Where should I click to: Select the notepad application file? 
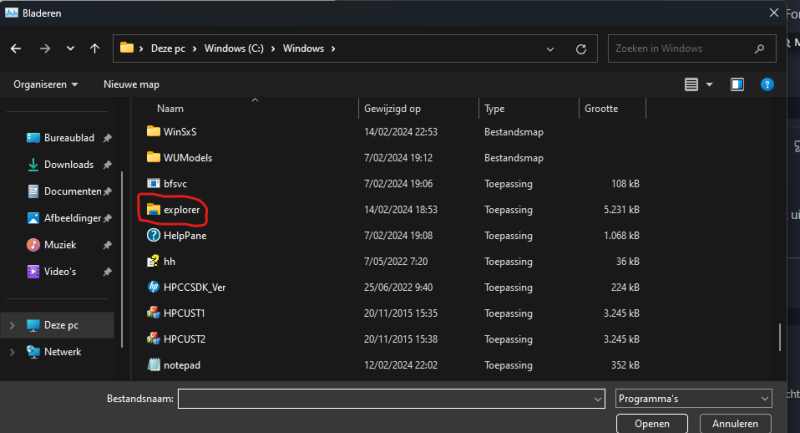click(181, 365)
